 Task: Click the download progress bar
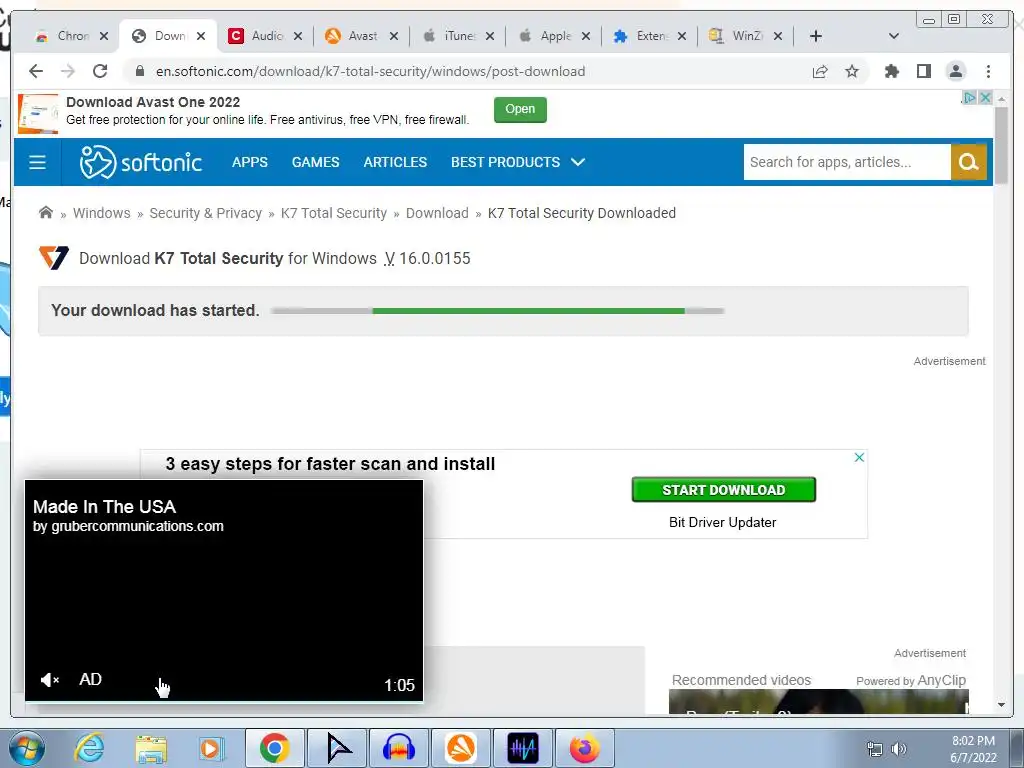pos(498,311)
